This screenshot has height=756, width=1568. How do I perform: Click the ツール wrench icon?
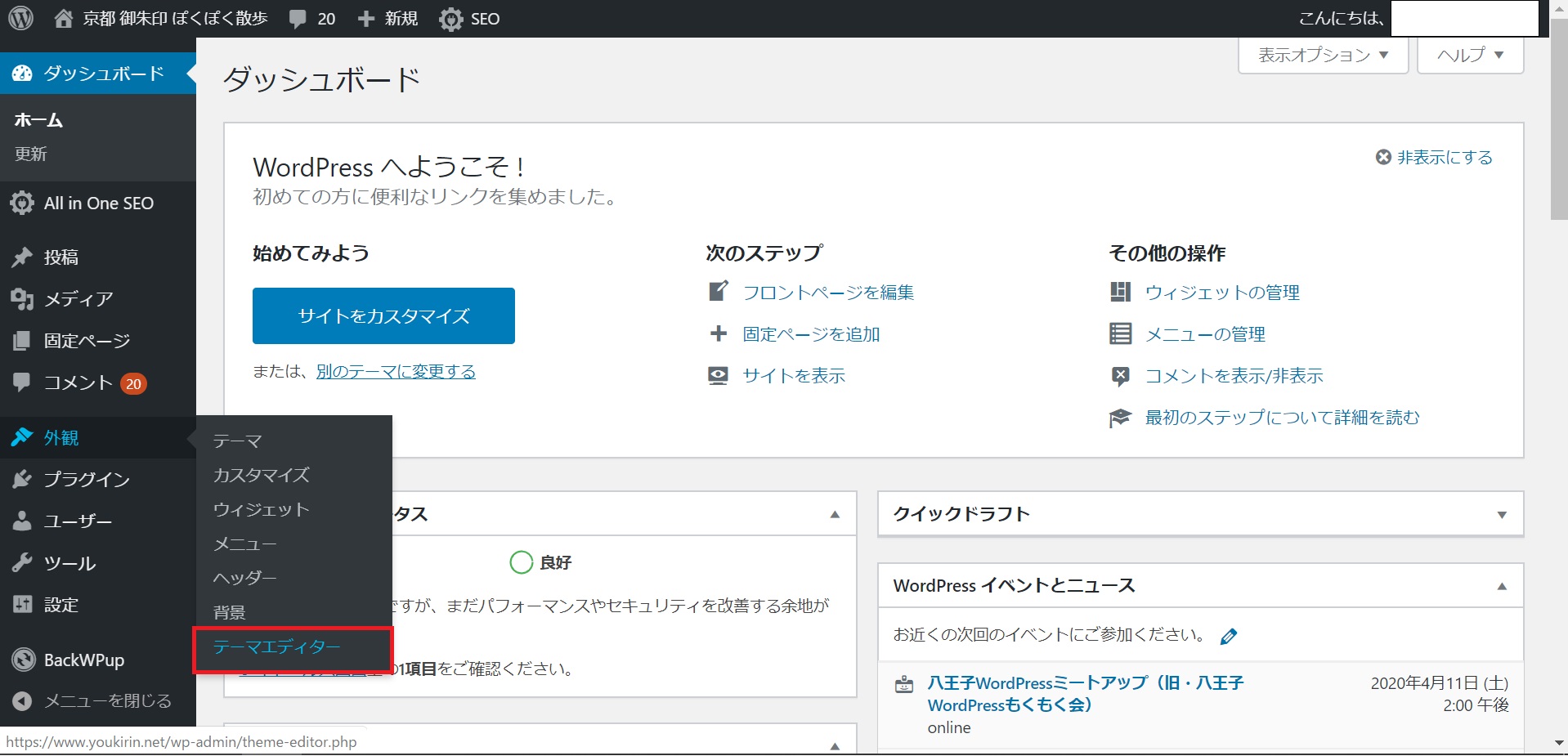coord(22,563)
